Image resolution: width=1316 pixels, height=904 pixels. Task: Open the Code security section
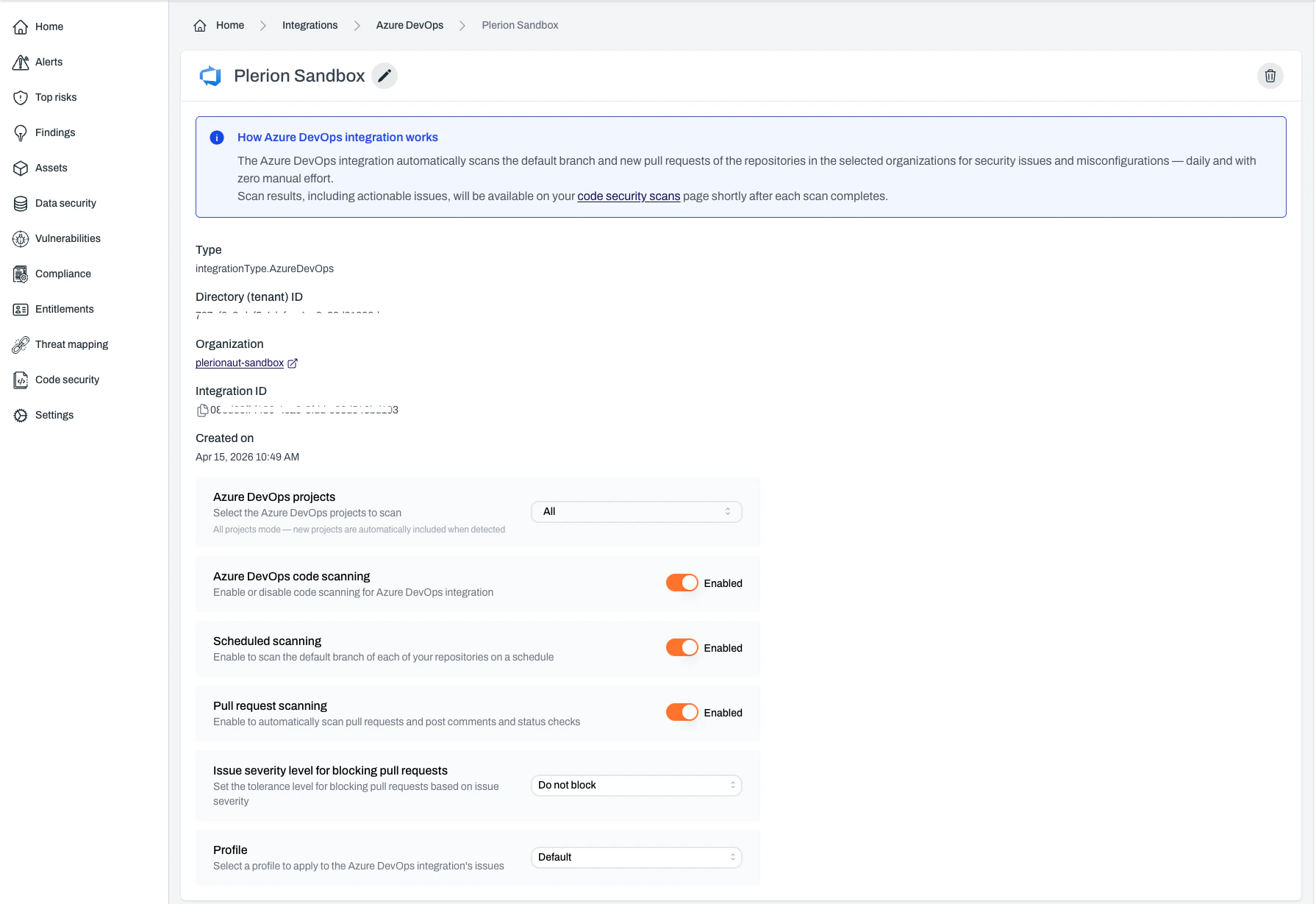67,380
